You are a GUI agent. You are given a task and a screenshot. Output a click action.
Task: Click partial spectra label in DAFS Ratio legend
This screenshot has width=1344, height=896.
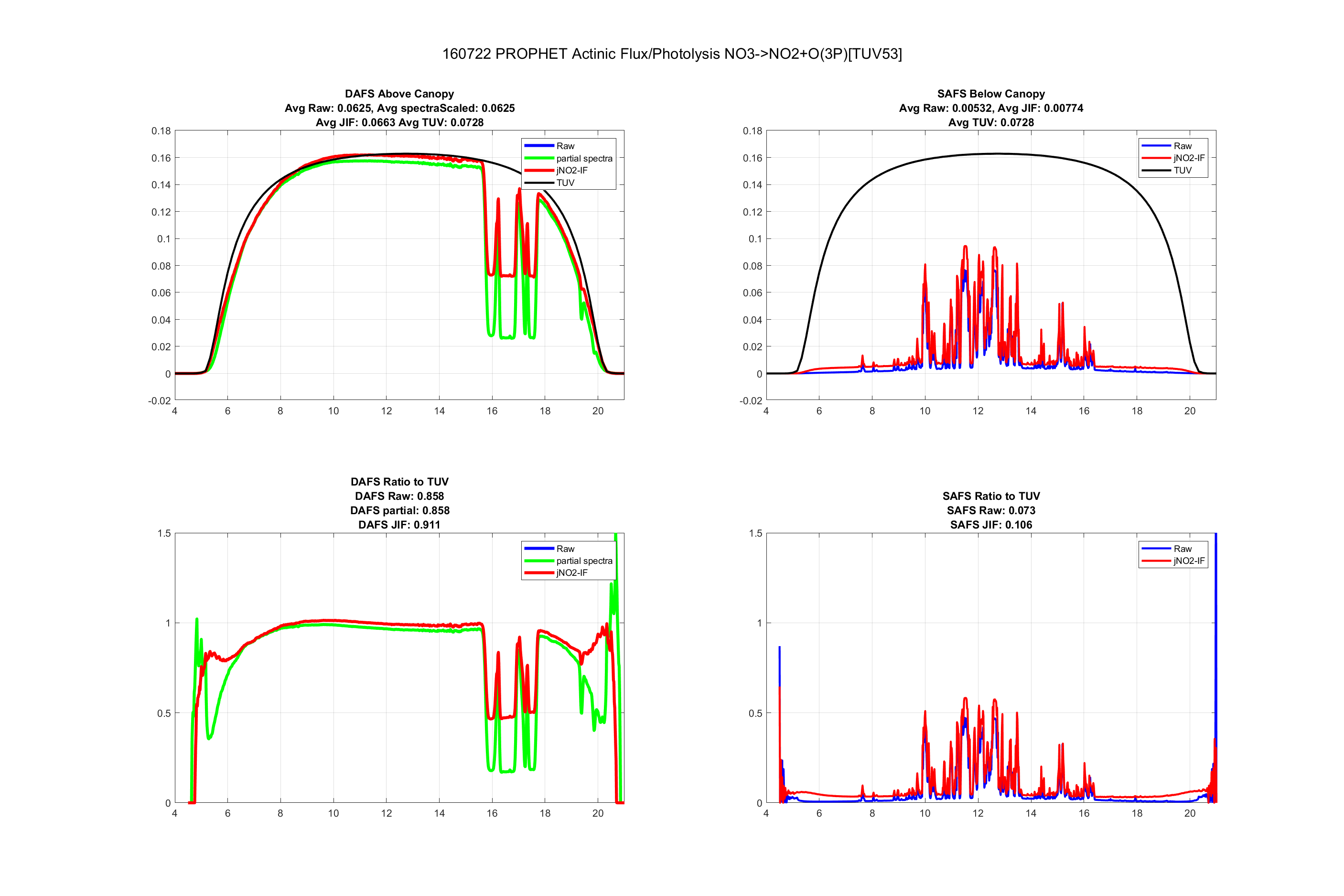pyautogui.click(x=584, y=561)
